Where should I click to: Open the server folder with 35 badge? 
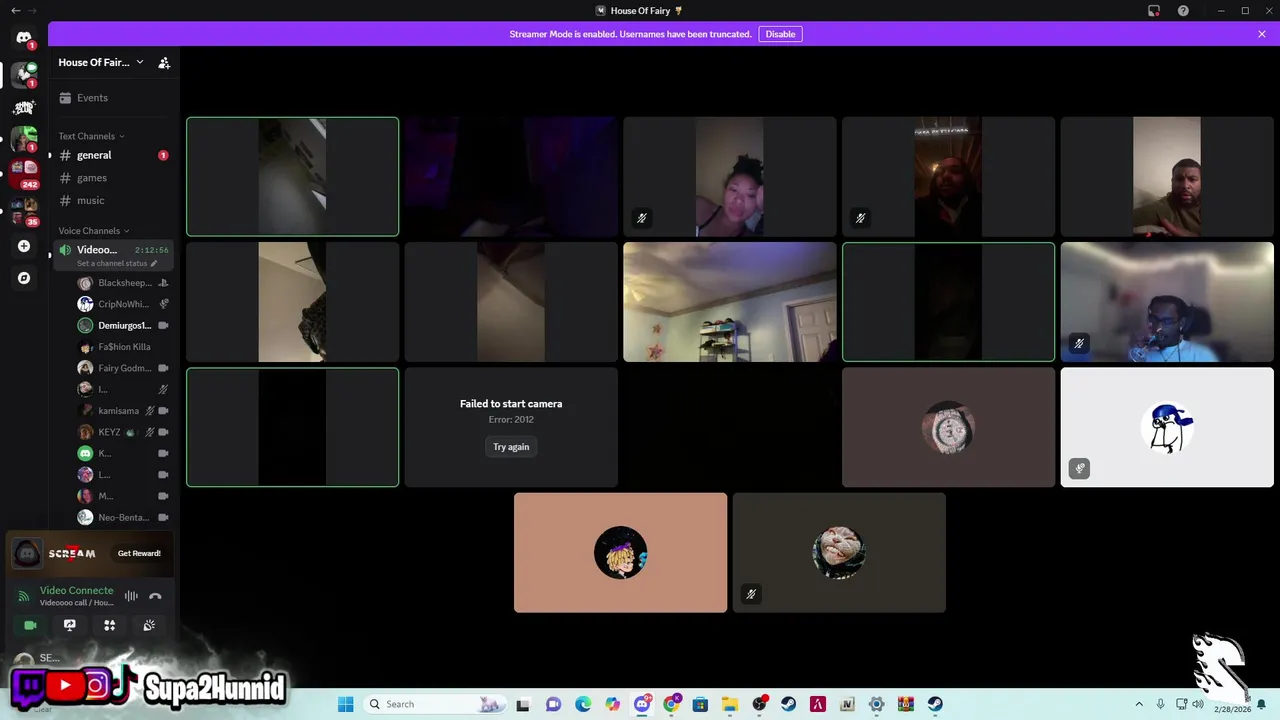[24, 211]
